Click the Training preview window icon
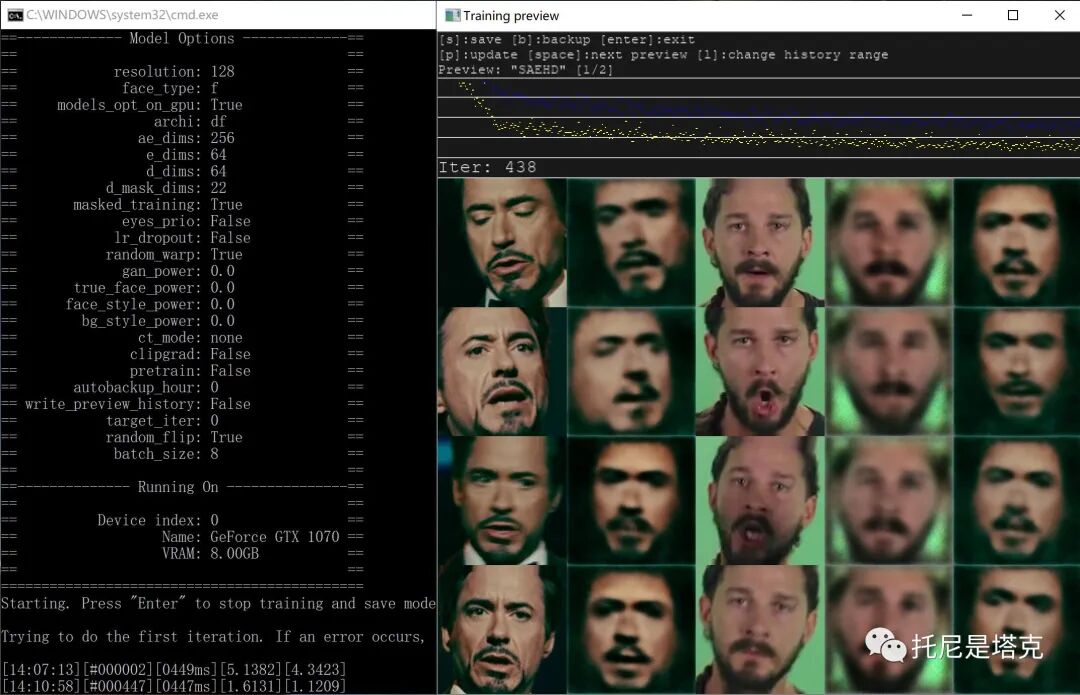Viewport: 1080px width, 695px height. click(x=452, y=15)
